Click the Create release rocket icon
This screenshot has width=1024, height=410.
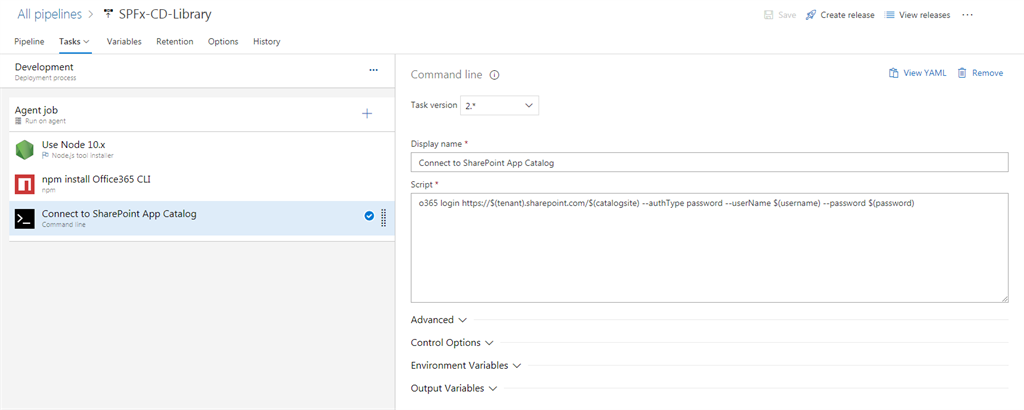811,15
